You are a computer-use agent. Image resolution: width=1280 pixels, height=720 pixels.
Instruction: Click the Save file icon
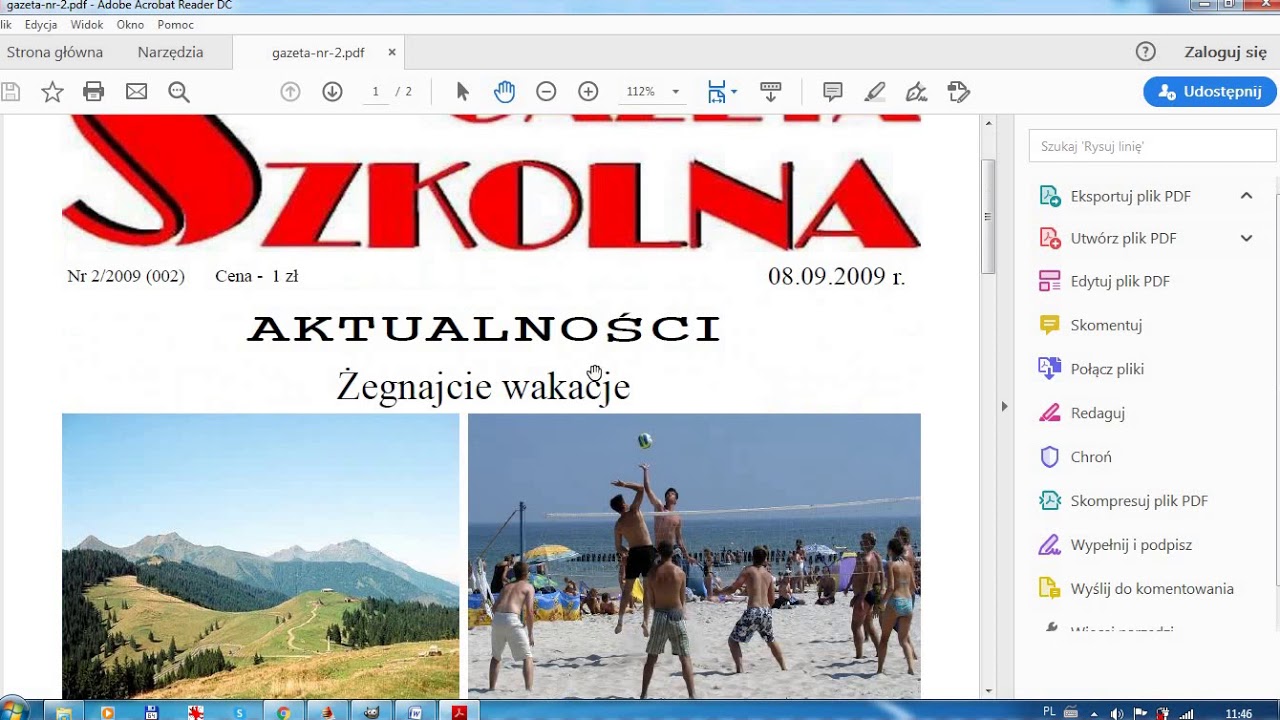pos(11,92)
